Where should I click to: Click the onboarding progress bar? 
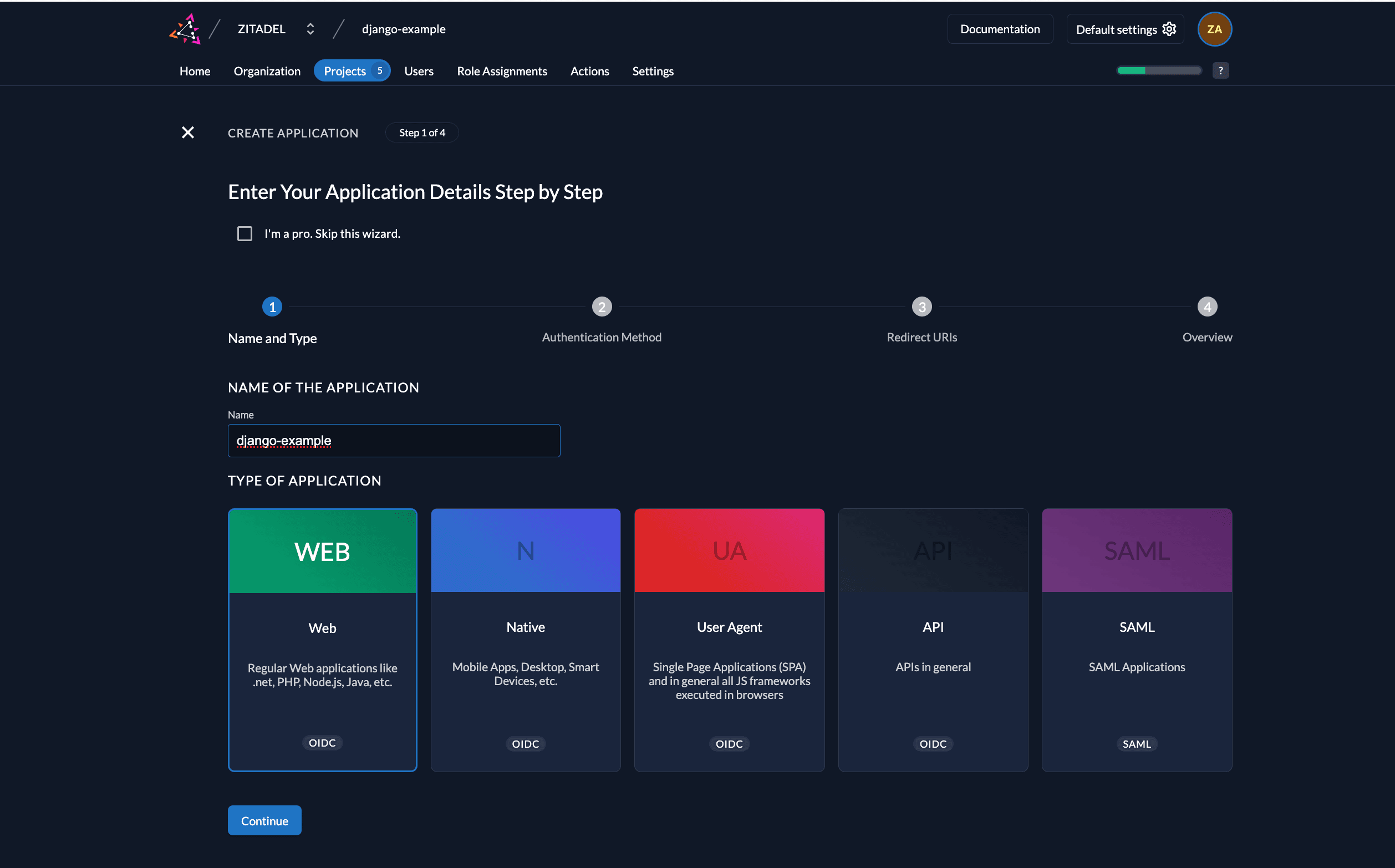1158,70
